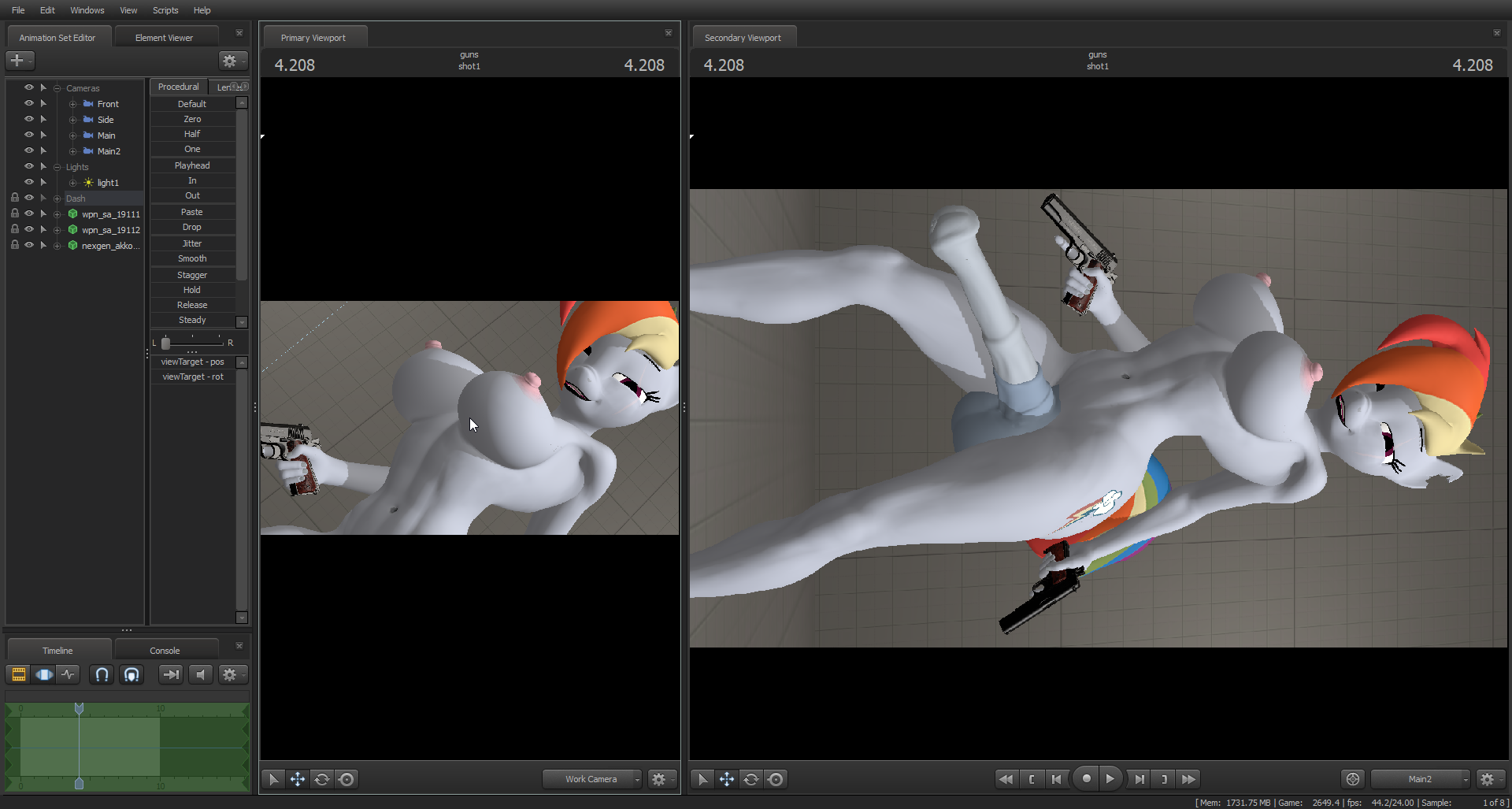Click the timeline playhead marker

pyautogui.click(x=79, y=709)
